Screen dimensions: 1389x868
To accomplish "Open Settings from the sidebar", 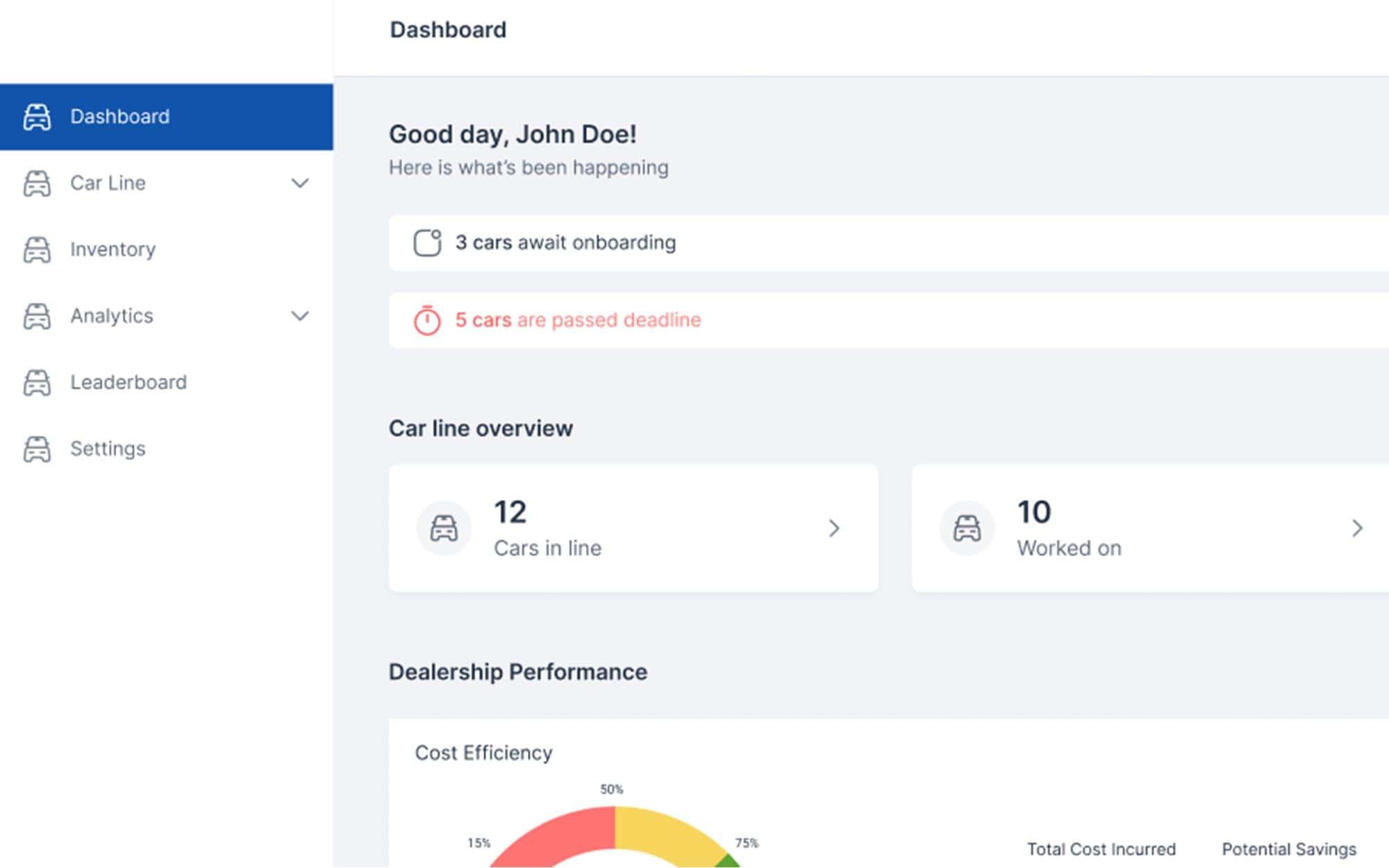I will point(108,449).
